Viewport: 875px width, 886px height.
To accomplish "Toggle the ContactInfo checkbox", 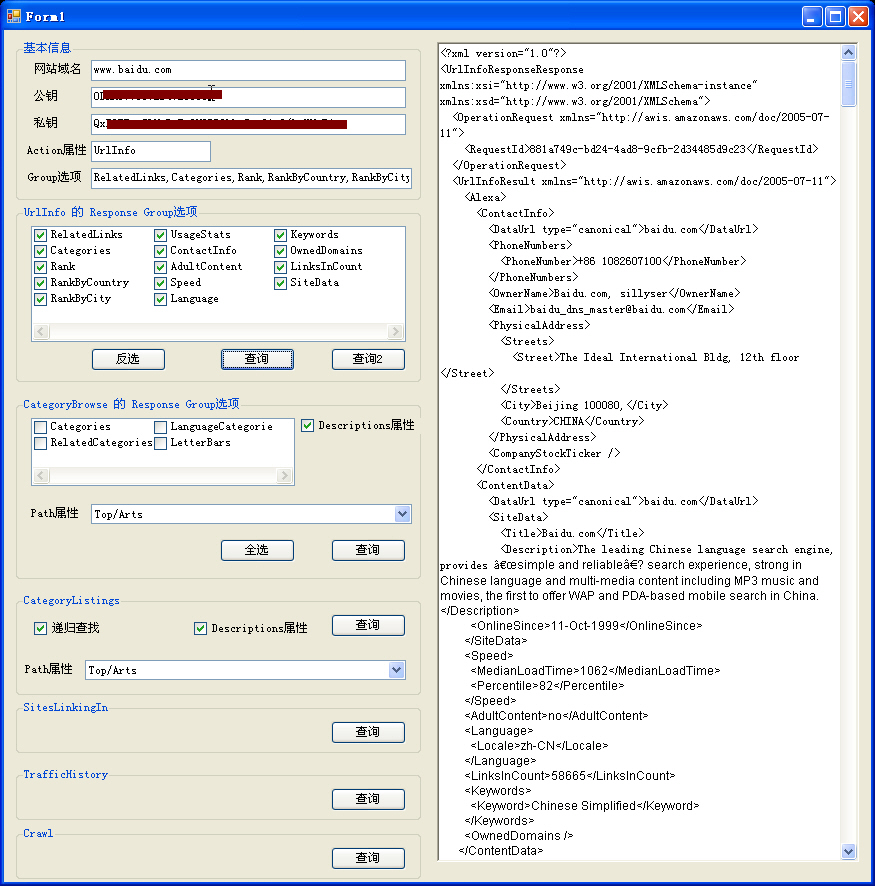I will coord(160,250).
